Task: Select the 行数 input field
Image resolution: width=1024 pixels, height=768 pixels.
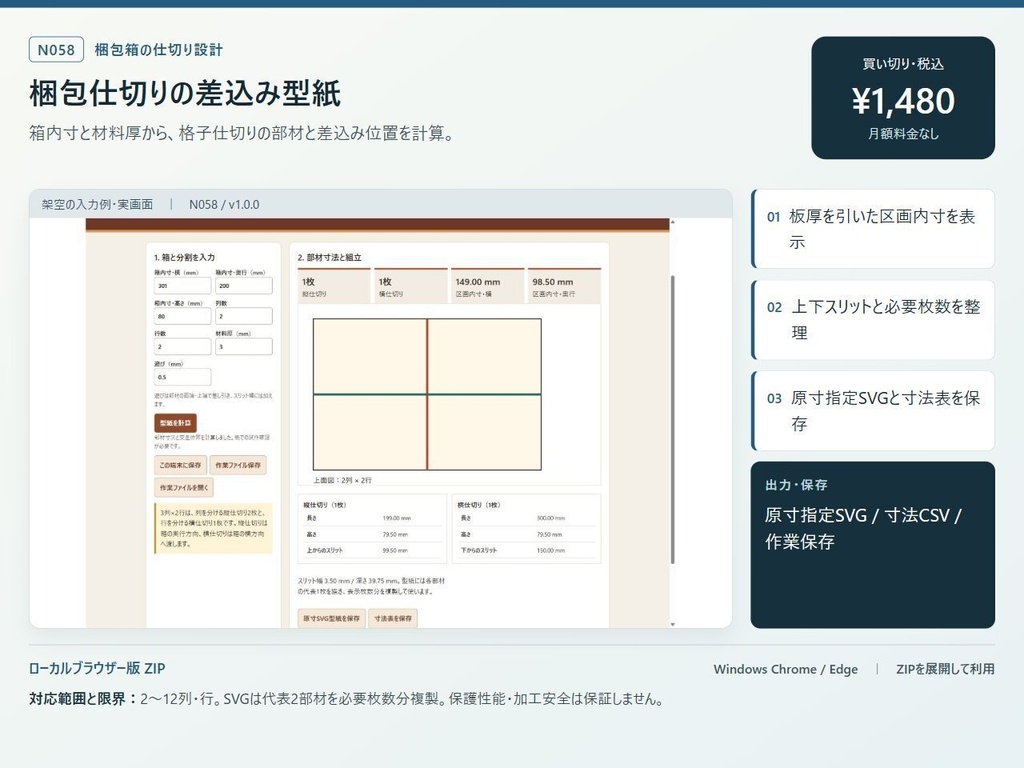Action: click(x=182, y=347)
